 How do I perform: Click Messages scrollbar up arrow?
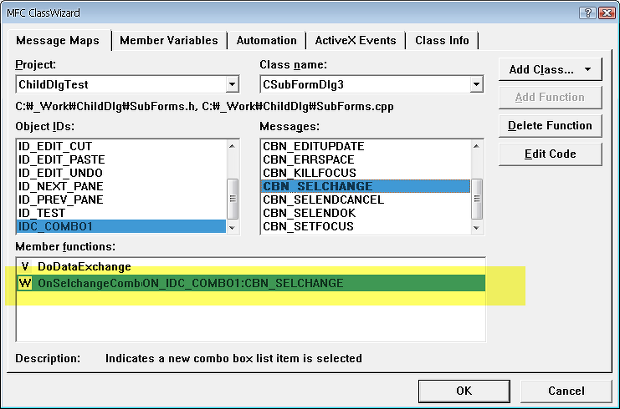pyautogui.click(x=476, y=146)
